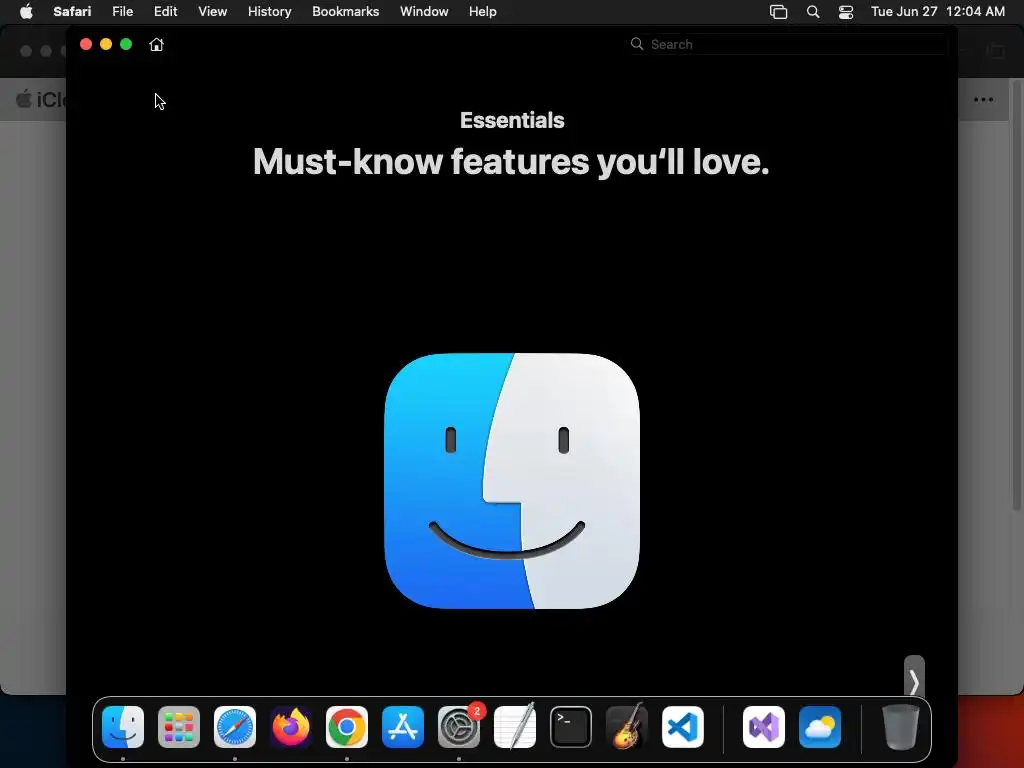Screen dimensions: 1024x768
Task: Click the three-dot more button in the background window
Action: tap(984, 100)
